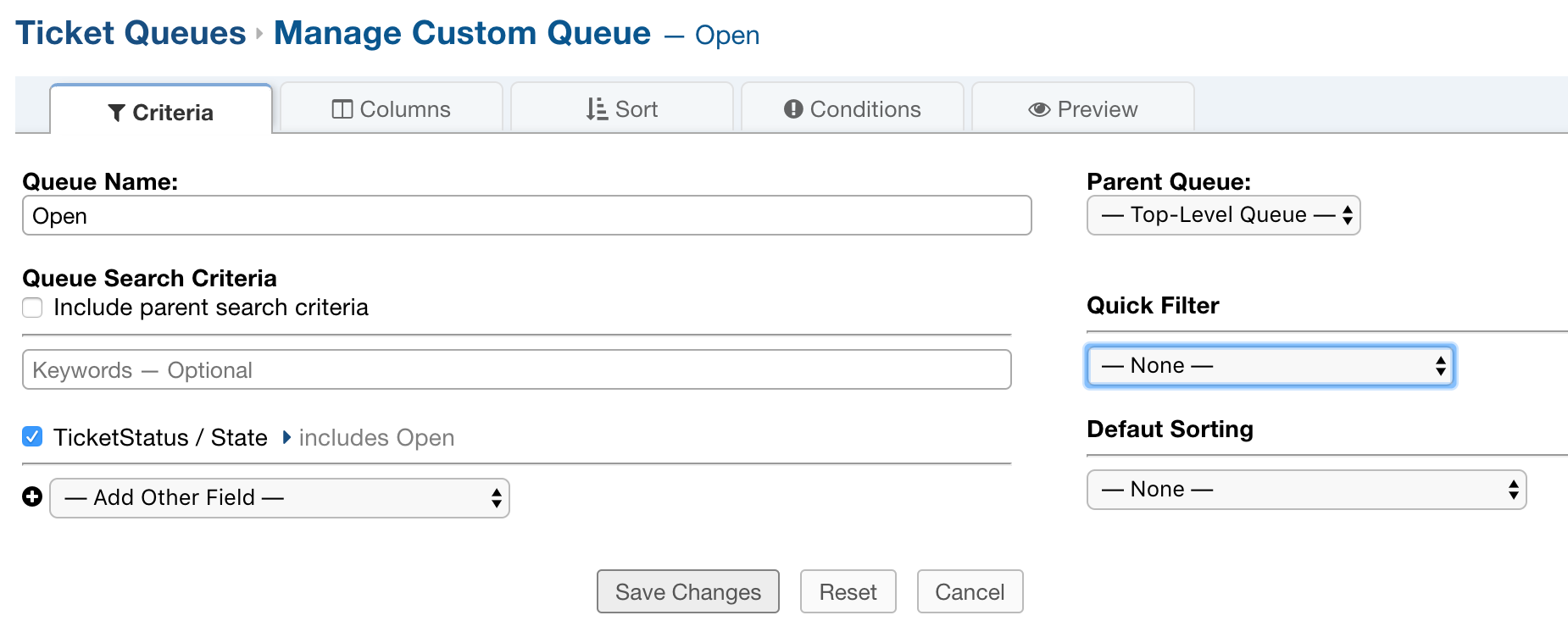Click the breadcrumb arrow after Ticket Queues

point(259,34)
